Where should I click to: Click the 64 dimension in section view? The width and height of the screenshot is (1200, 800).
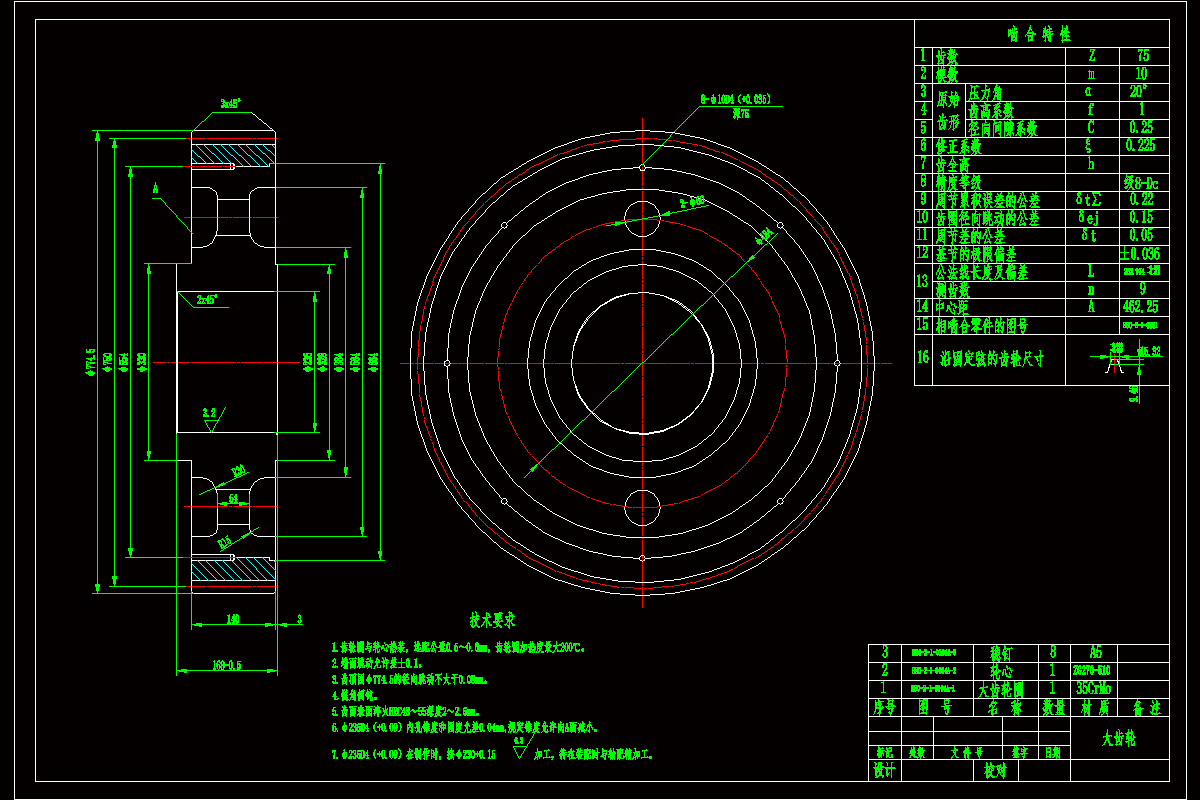pos(233,497)
